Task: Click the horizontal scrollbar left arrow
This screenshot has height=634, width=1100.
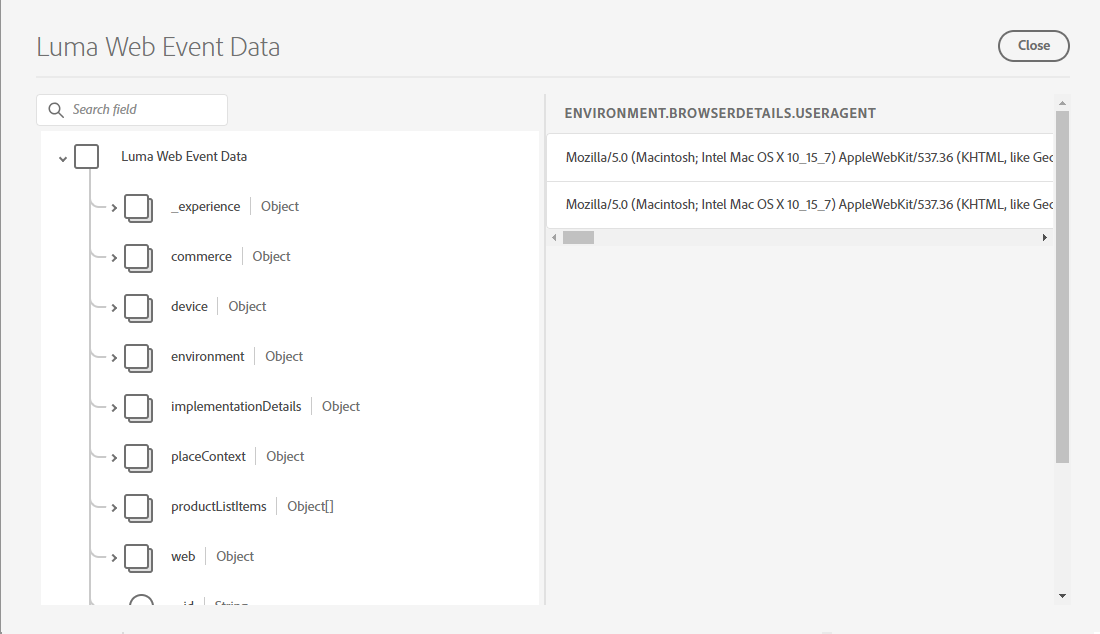Action: tap(554, 238)
